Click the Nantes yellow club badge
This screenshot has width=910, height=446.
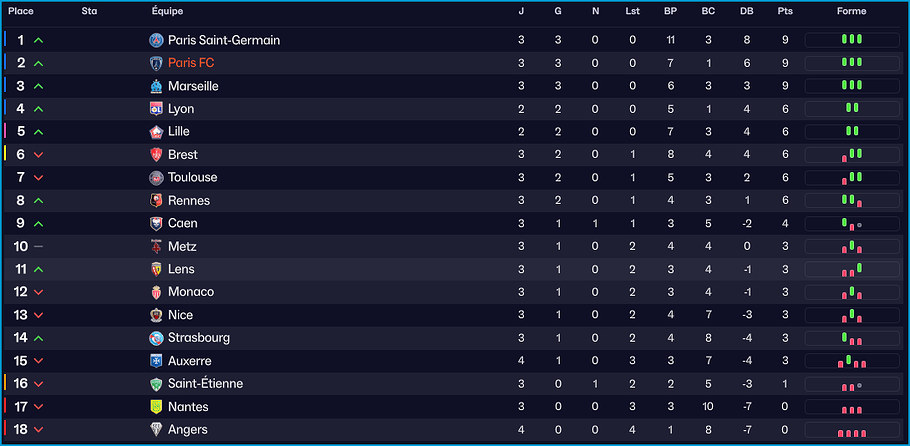click(x=156, y=407)
